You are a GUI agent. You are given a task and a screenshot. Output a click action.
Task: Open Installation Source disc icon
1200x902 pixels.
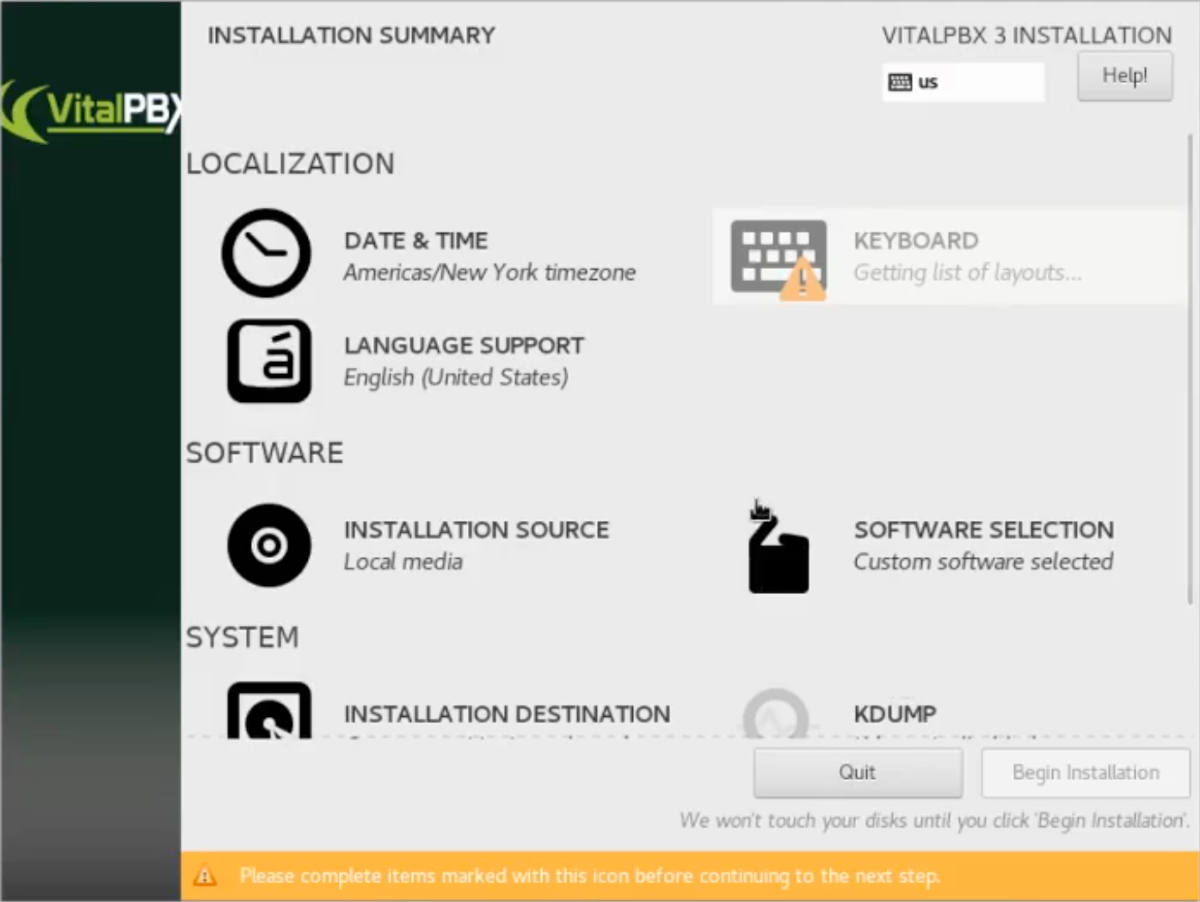269,545
